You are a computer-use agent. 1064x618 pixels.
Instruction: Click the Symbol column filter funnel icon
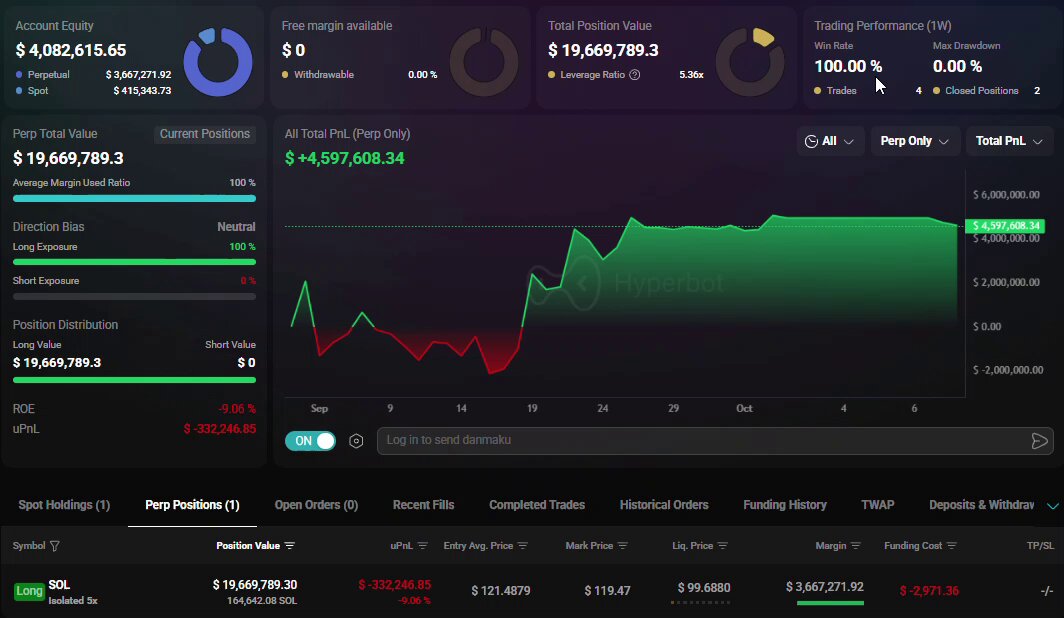55,546
